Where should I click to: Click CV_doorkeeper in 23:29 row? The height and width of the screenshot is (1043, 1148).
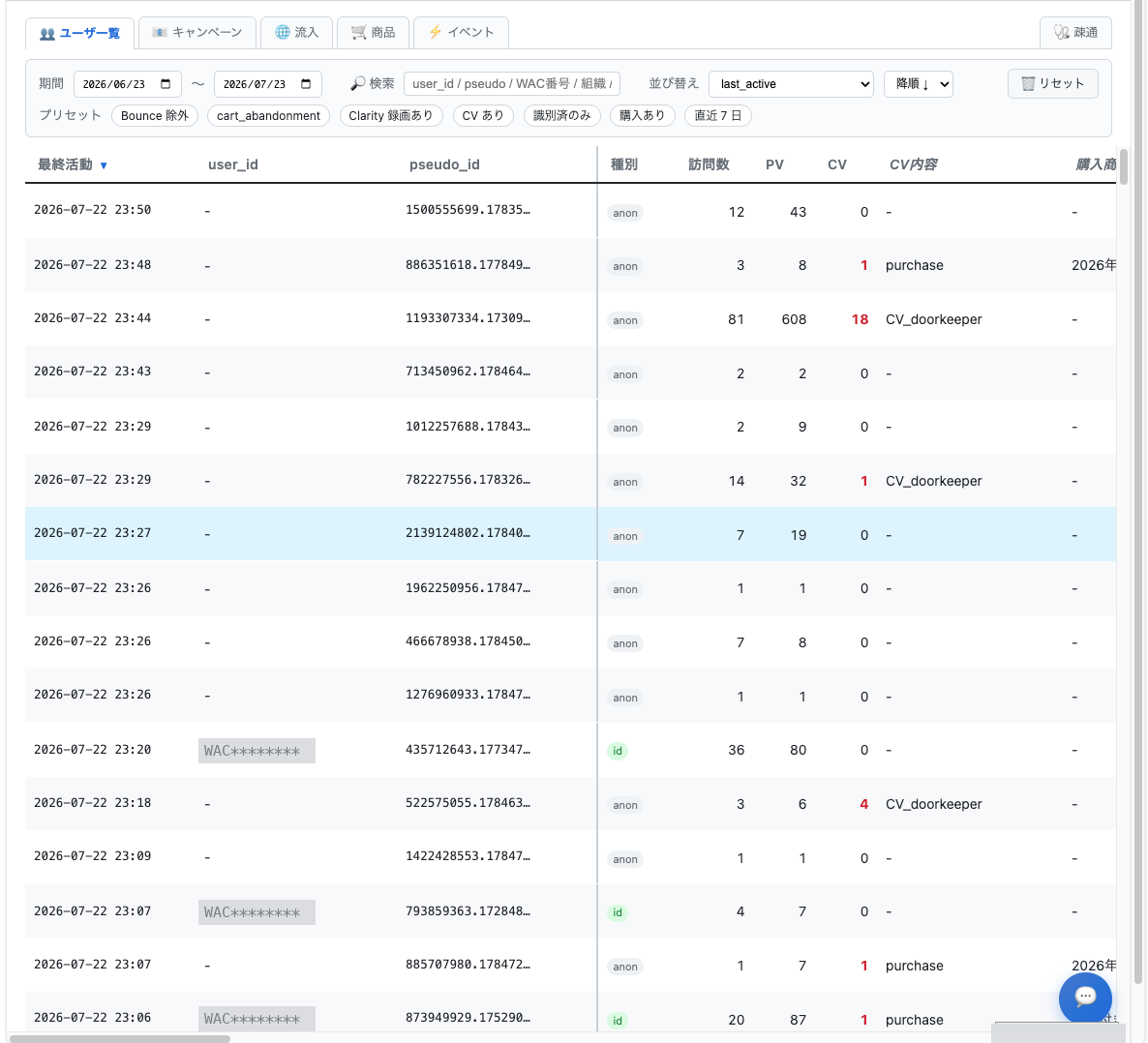[x=933, y=481]
